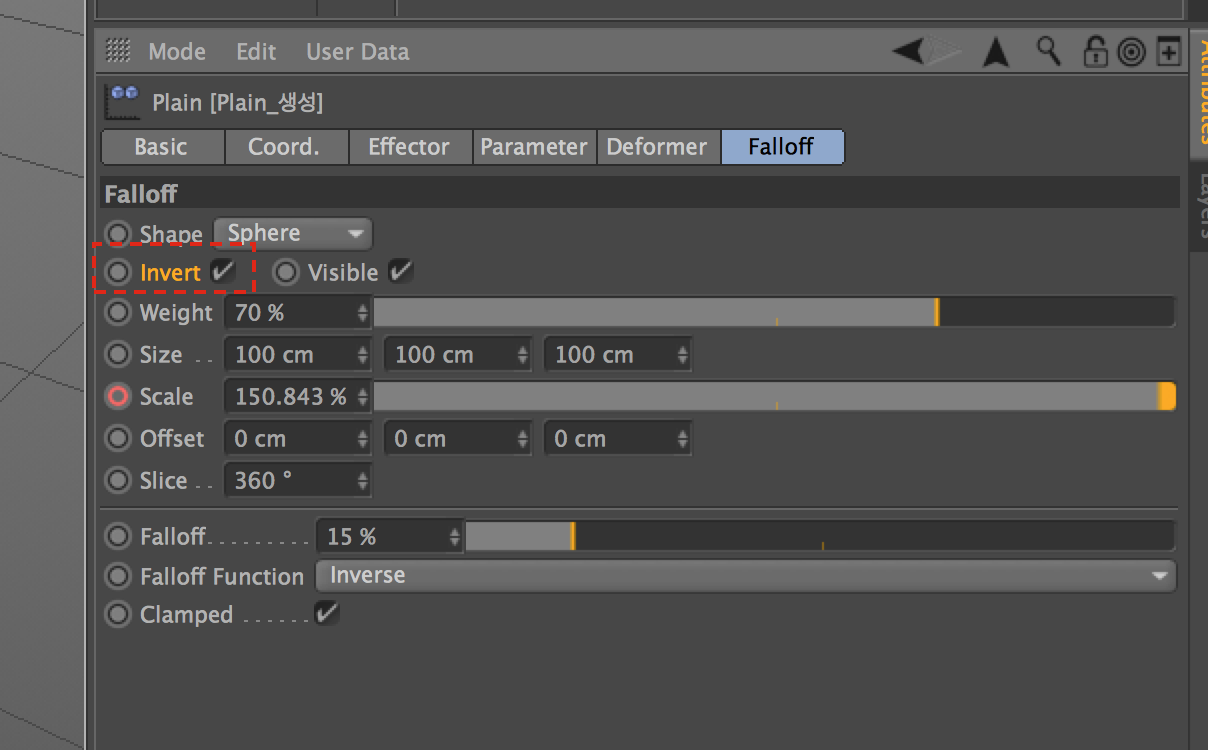Toggle the Visible checkbox
Image resolution: width=1208 pixels, height=750 pixels.
click(x=400, y=271)
